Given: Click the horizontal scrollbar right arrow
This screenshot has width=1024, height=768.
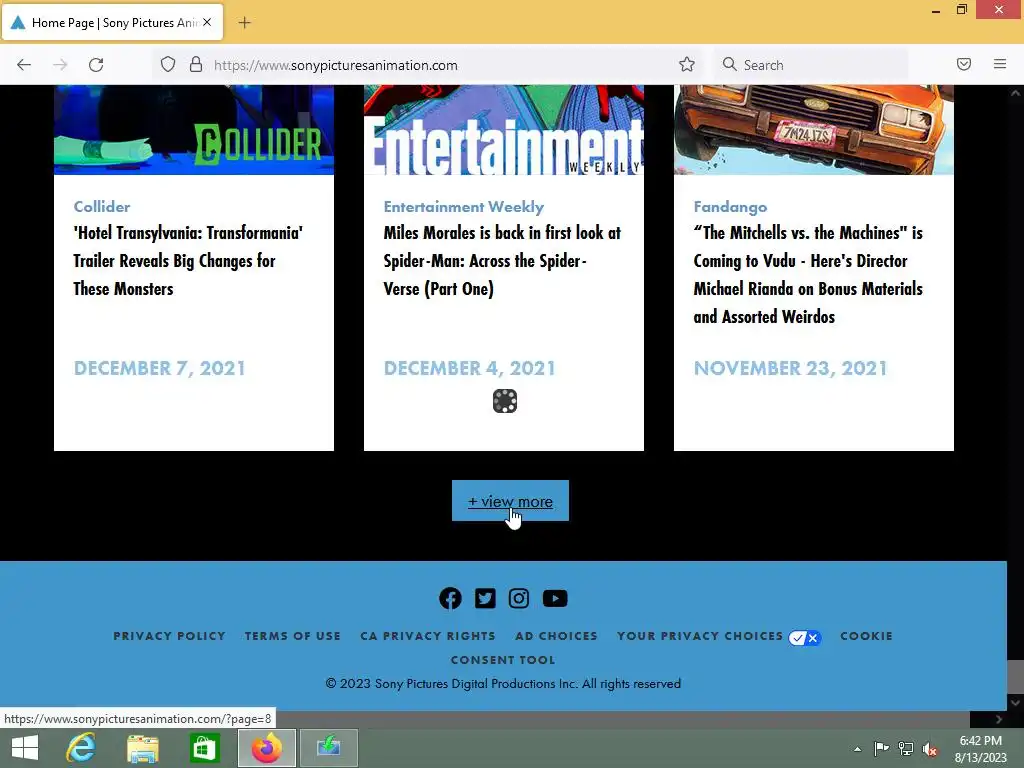Looking at the screenshot, I should [x=999, y=719].
